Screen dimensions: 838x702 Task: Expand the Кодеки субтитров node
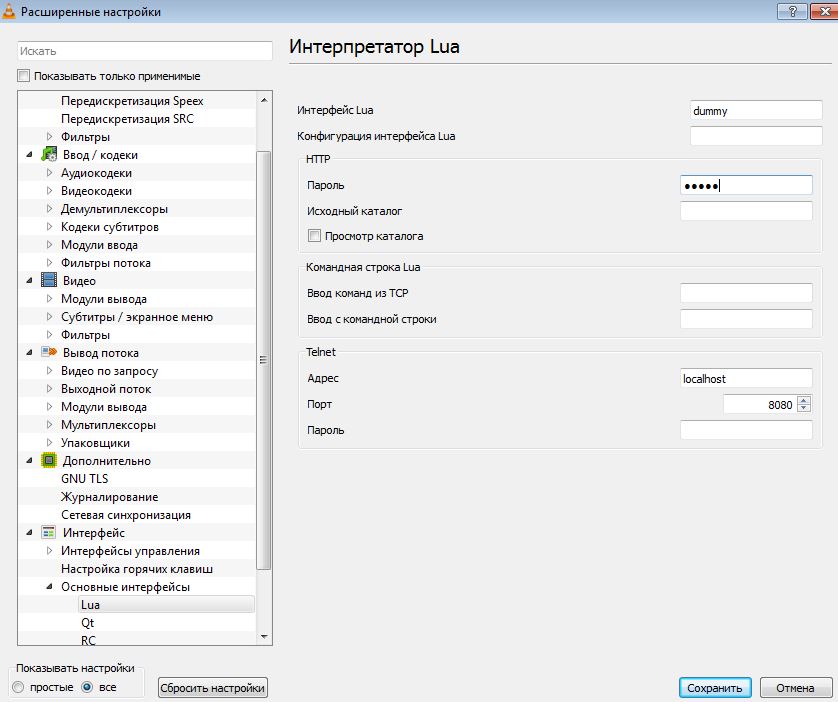(x=50, y=227)
